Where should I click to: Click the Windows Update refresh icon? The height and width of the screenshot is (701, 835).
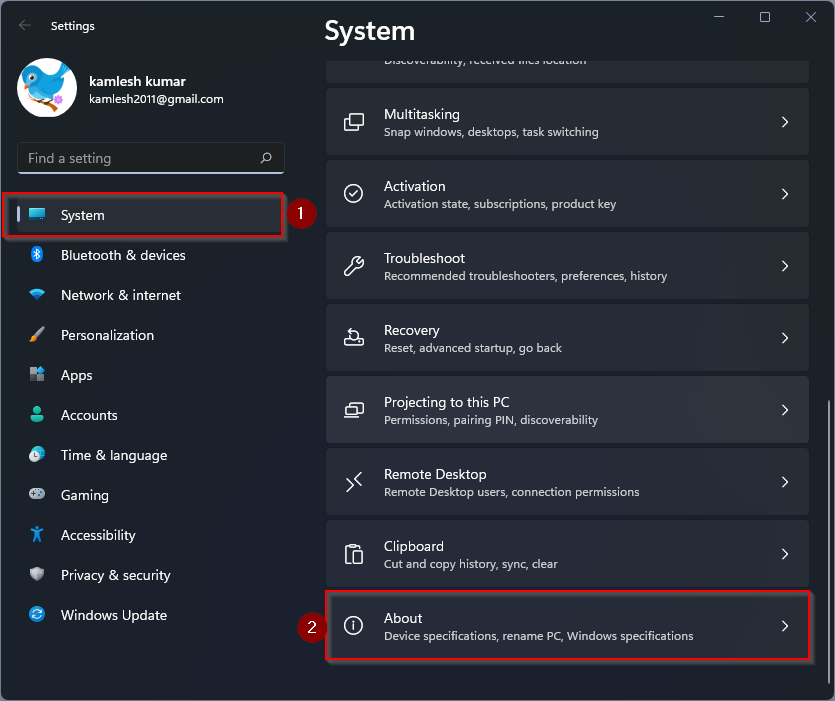coord(37,614)
